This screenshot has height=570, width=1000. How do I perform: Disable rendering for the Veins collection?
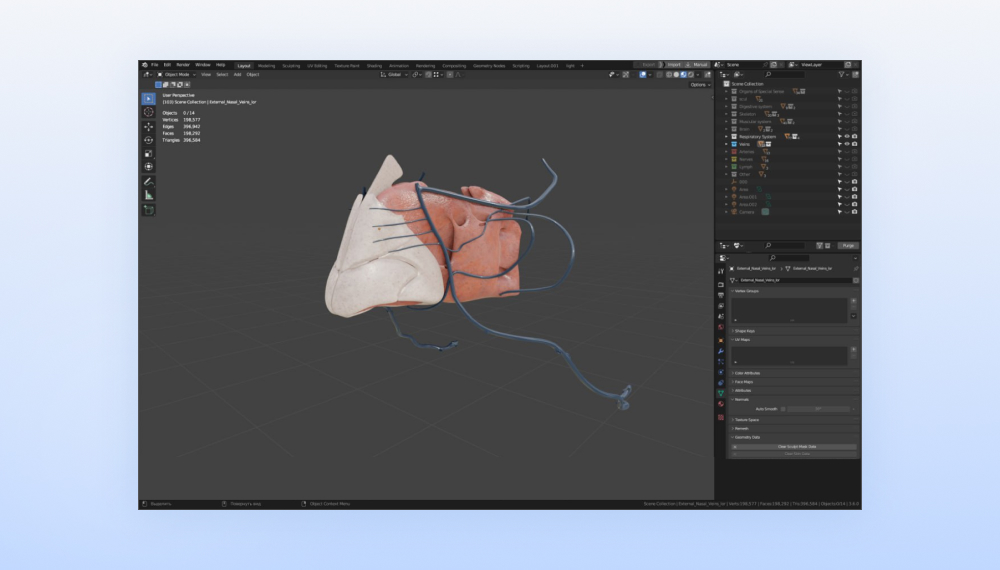tap(855, 144)
